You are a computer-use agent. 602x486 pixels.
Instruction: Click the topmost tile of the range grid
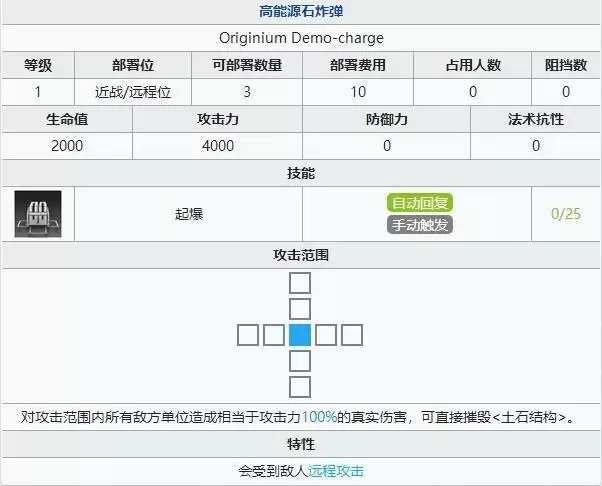point(300,283)
